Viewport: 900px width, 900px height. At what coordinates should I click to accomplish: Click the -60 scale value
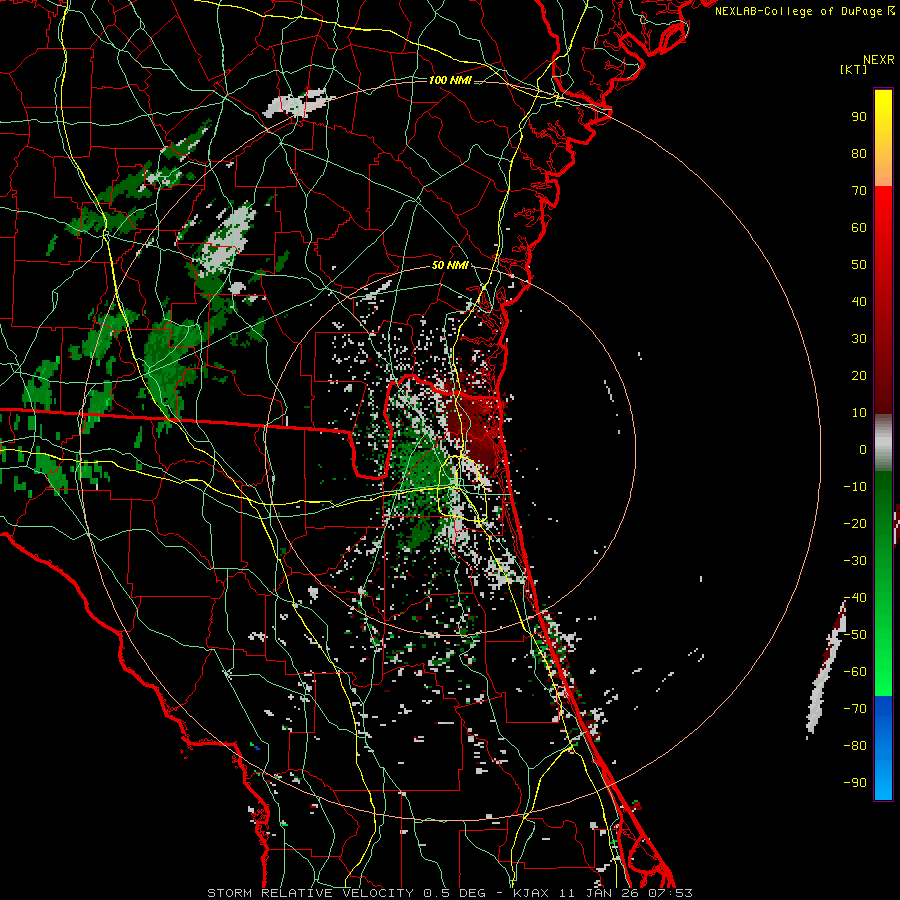pyautogui.click(x=855, y=672)
